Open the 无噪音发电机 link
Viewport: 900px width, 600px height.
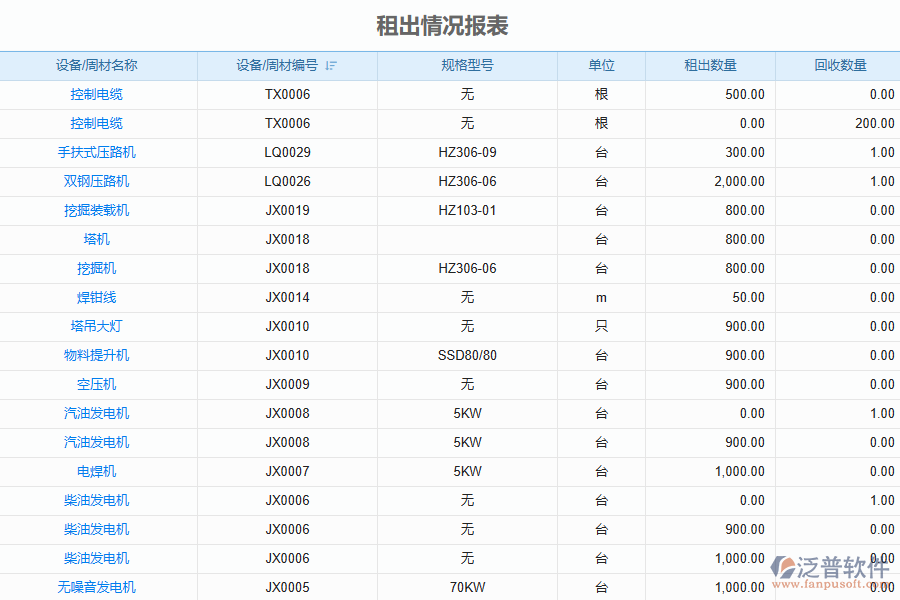pos(97,588)
